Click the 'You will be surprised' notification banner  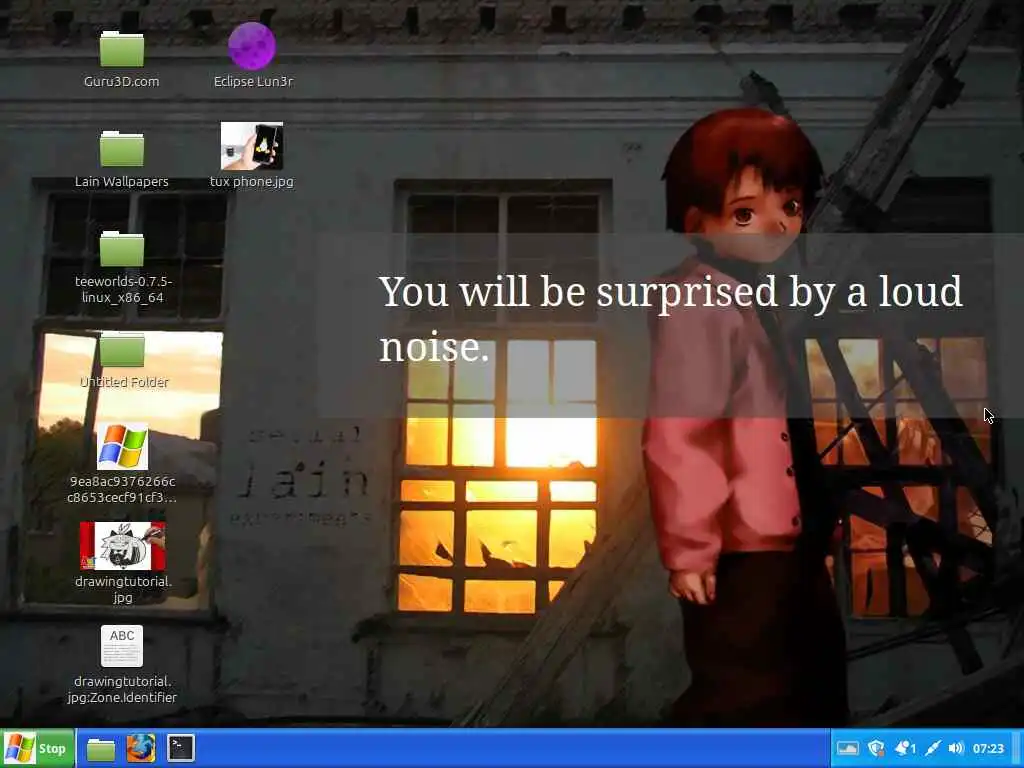tap(671, 325)
